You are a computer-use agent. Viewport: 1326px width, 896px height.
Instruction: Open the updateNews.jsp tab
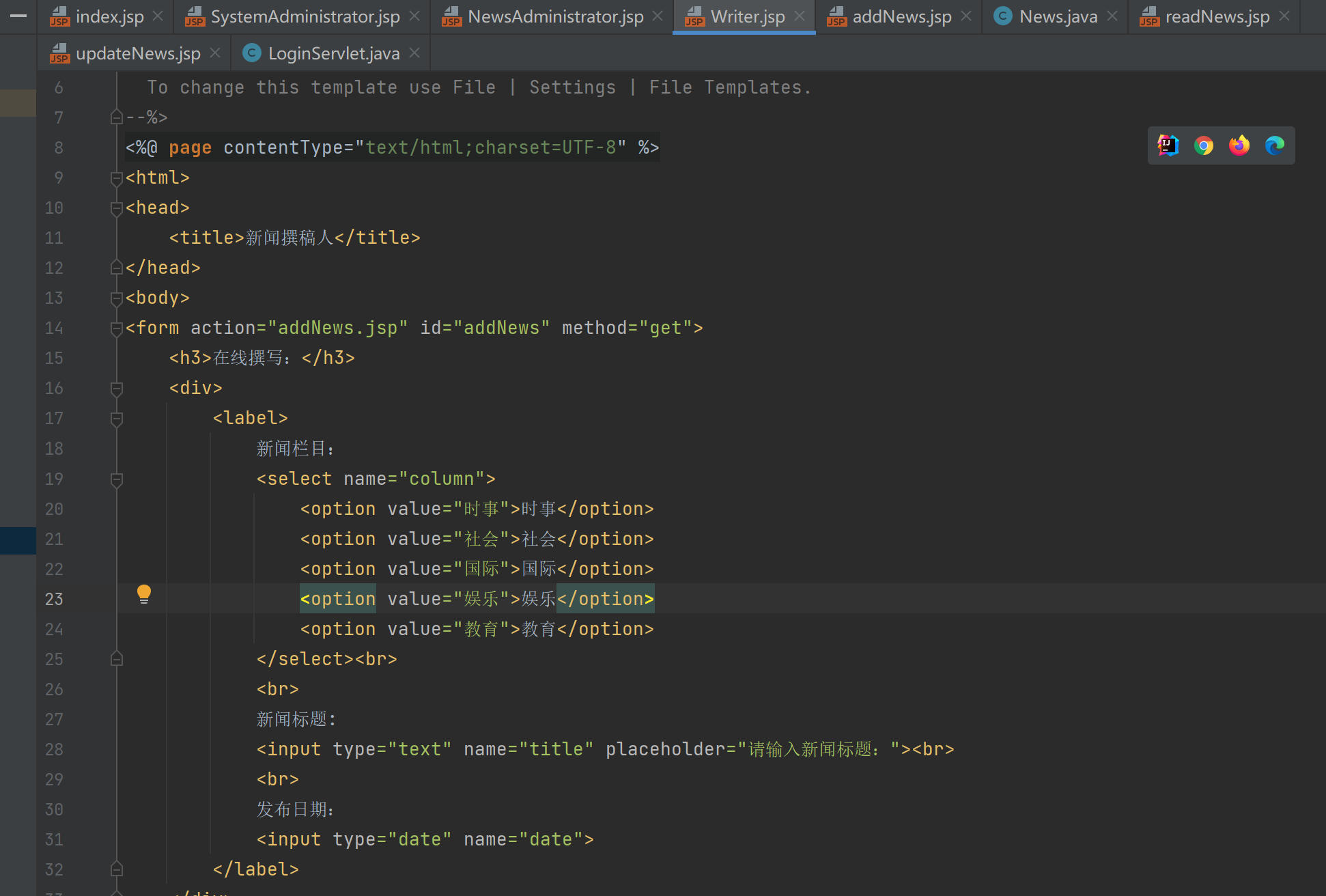tap(137, 53)
